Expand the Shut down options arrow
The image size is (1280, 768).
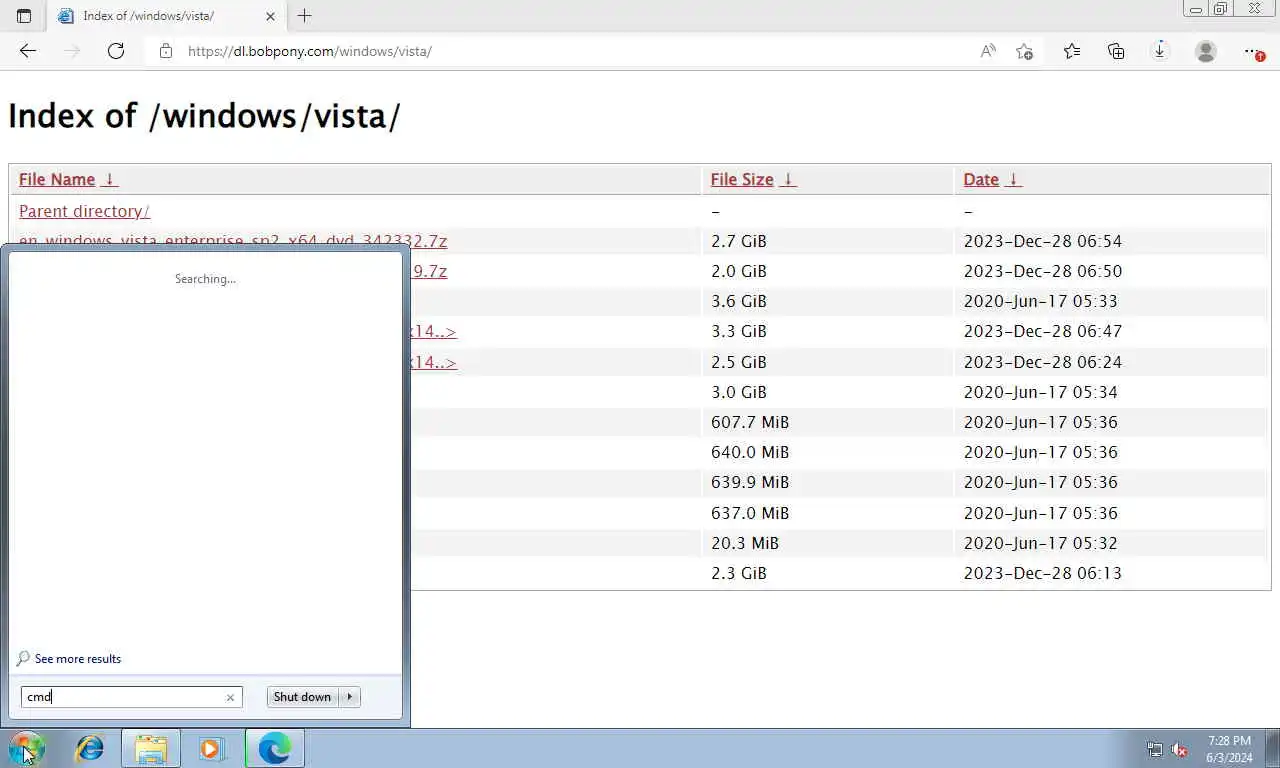pos(349,697)
